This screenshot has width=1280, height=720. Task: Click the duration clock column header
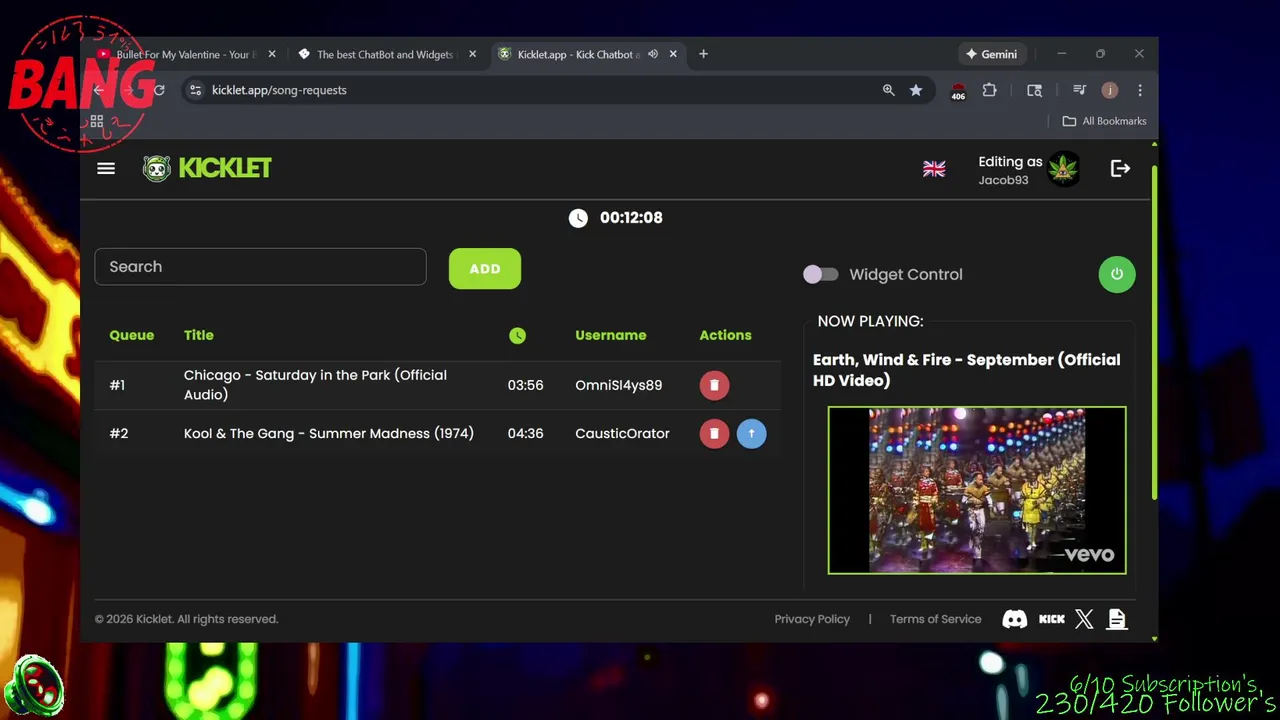click(517, 336)
